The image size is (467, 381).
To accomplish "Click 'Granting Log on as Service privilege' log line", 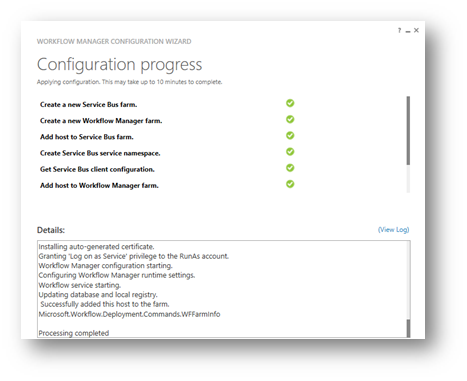I will [x=134, y=256].
